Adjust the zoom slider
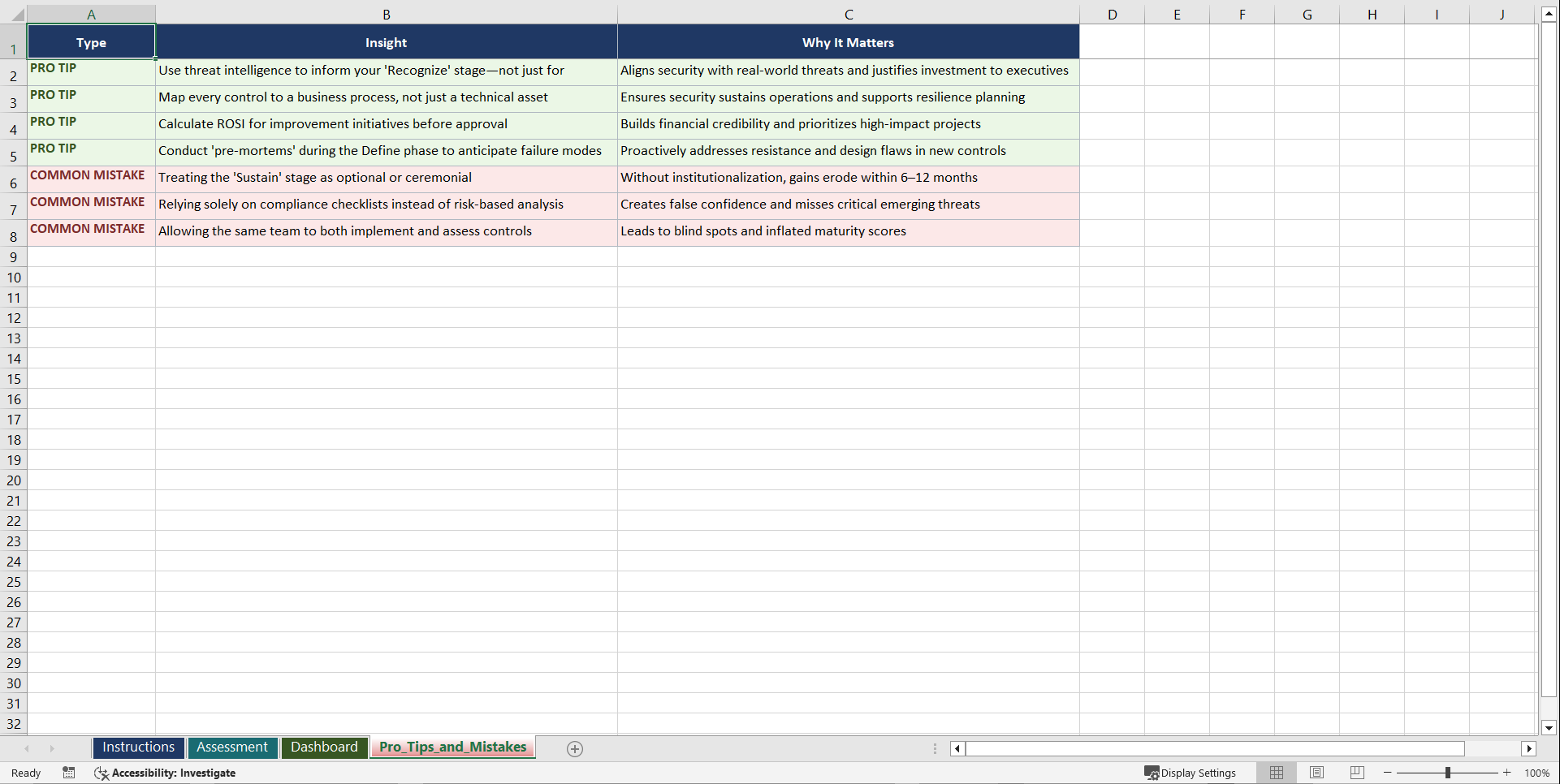The image size is (1560, 784). point(1449,773)
